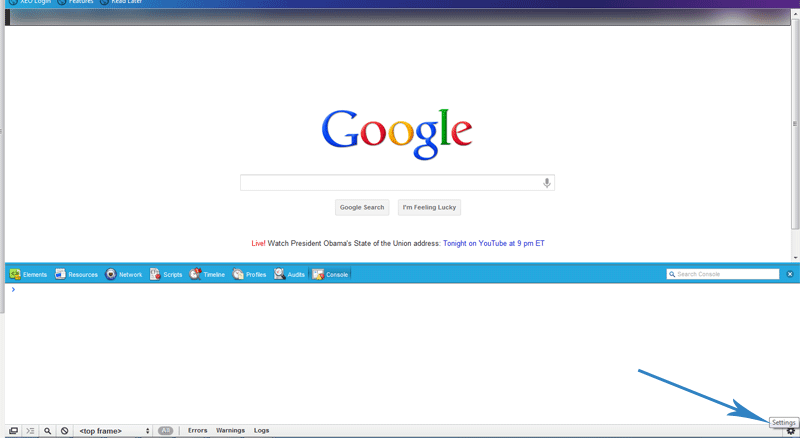Clear the console log icon
The height and width of the screenshot is (438, 800).
64,431
